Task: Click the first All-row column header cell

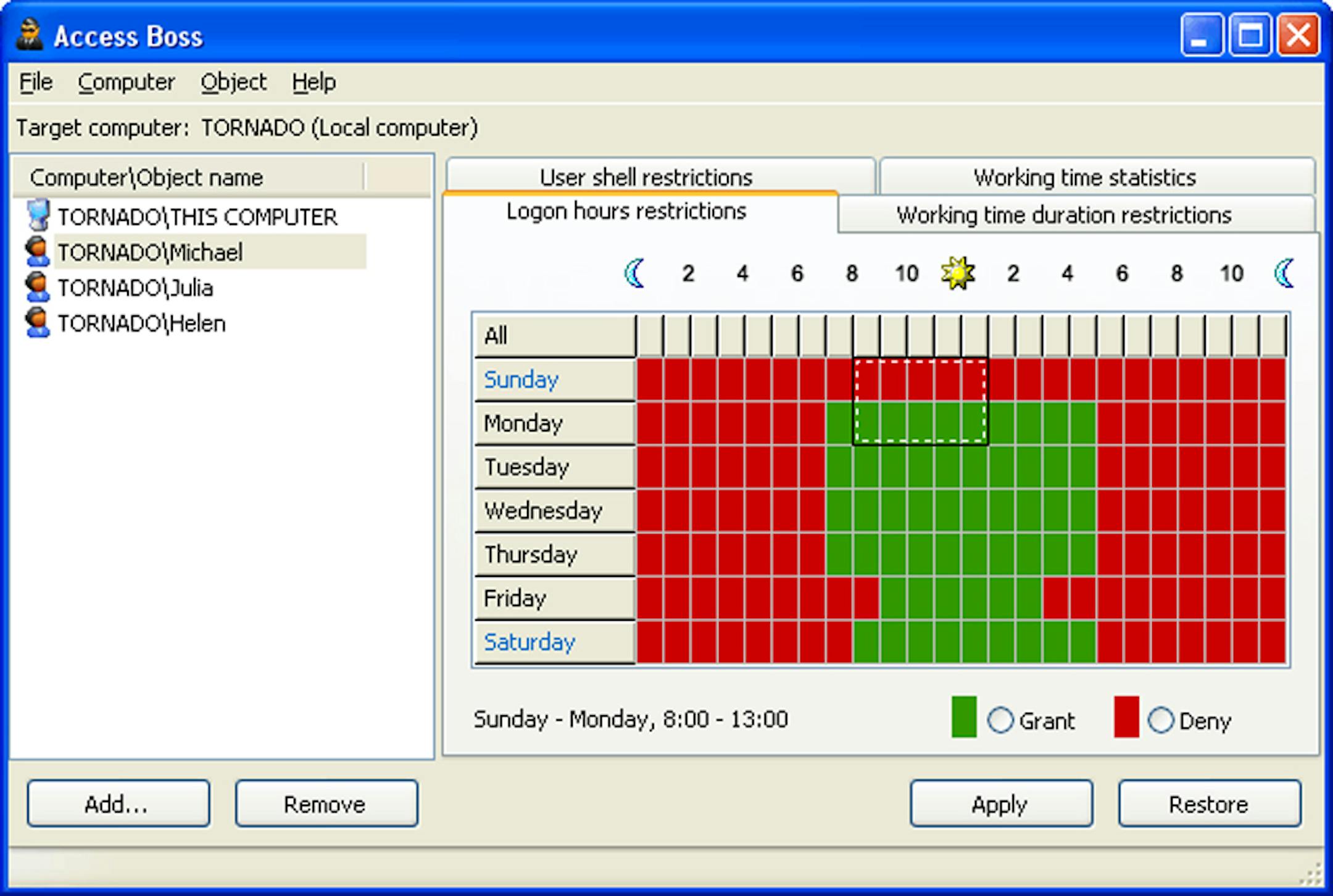Action: pos(650,336)
